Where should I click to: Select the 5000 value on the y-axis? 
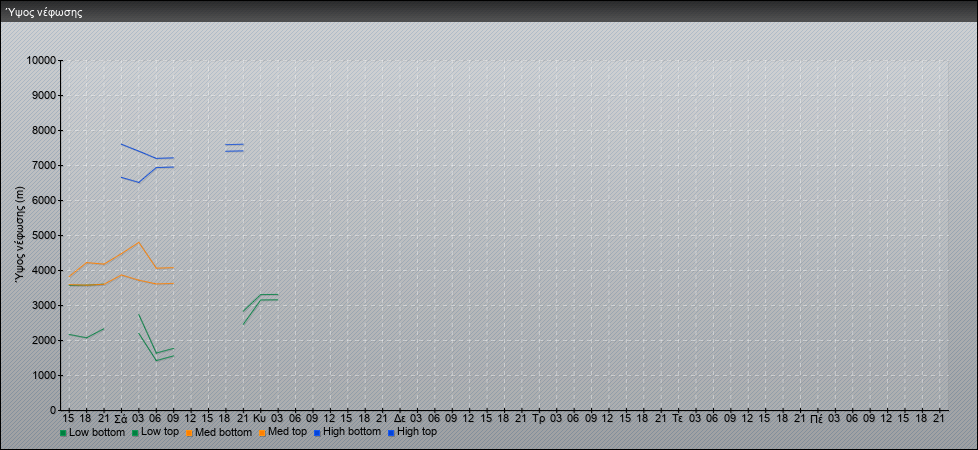[x=44, y=235]
